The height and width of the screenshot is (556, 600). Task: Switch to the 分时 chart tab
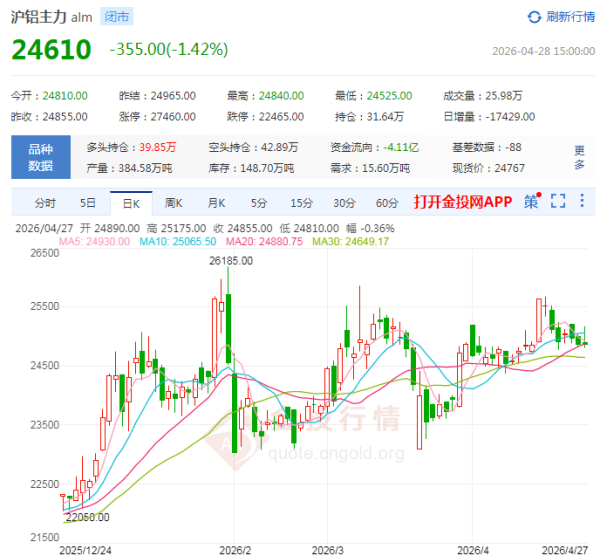pyautogui.click(x=45, y=203)
